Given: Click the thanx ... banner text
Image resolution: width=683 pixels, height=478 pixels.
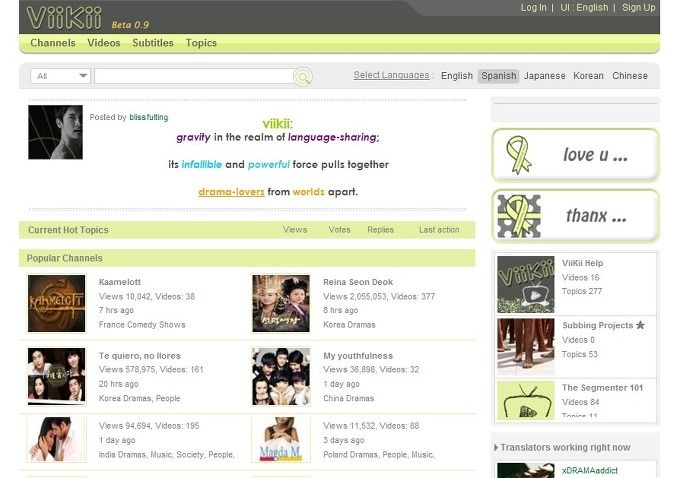Looking at the screenshot, I should (596, 216).
